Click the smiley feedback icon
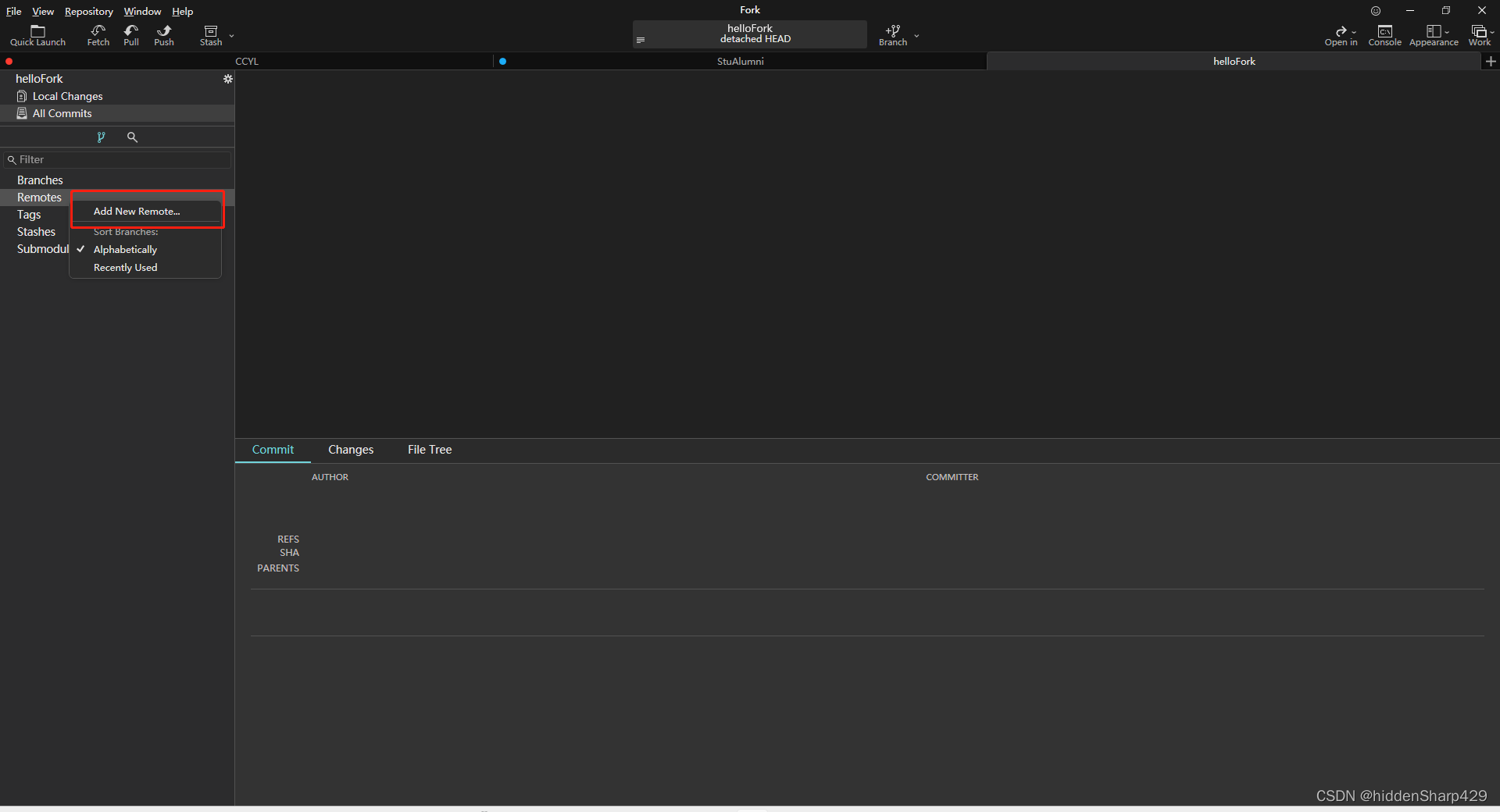This screenshot has width=1500, height=812. pyautogui.click(x=1376, y=11)
